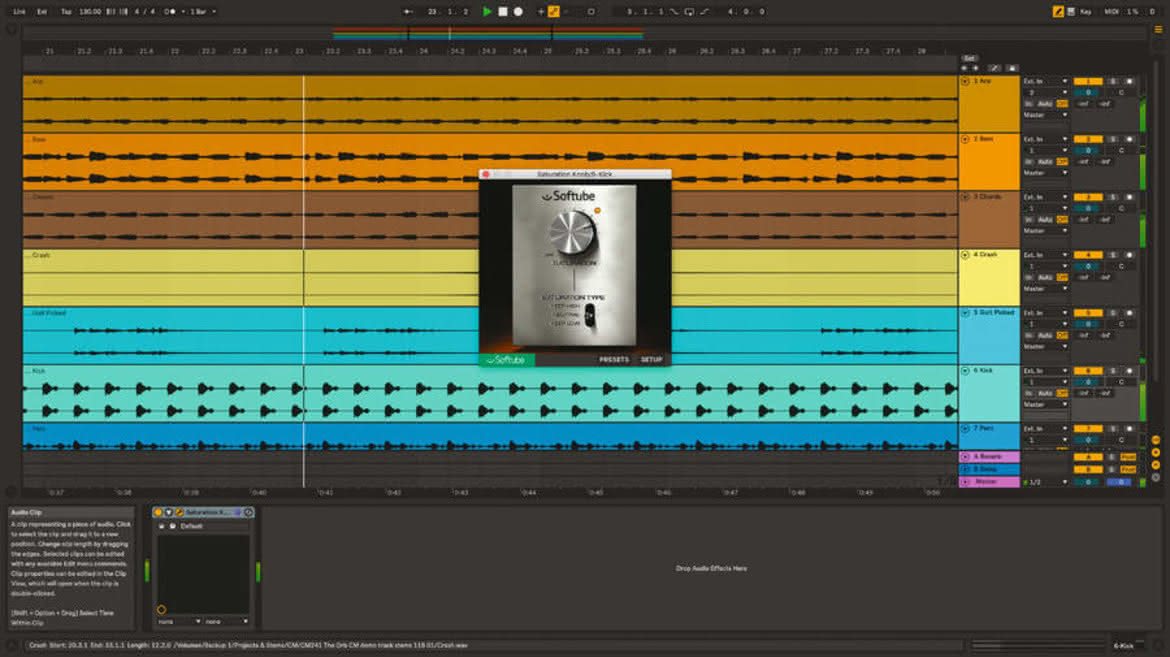
Task: Toggle the highlighted Automation Arm button
Action: pyautogui.click(x=554, y=11)
